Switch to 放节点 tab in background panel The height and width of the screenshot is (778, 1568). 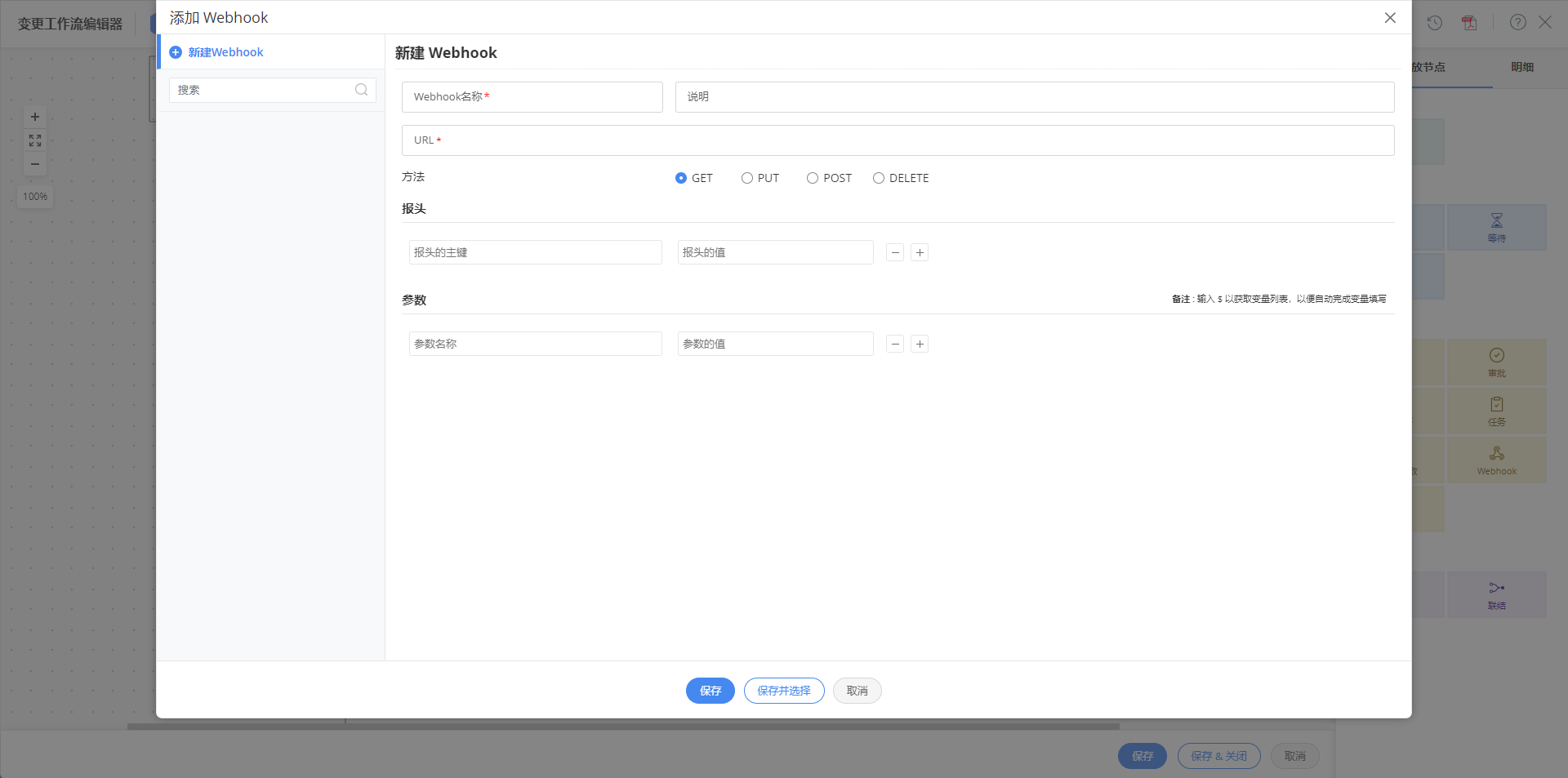pos(1428,67)
